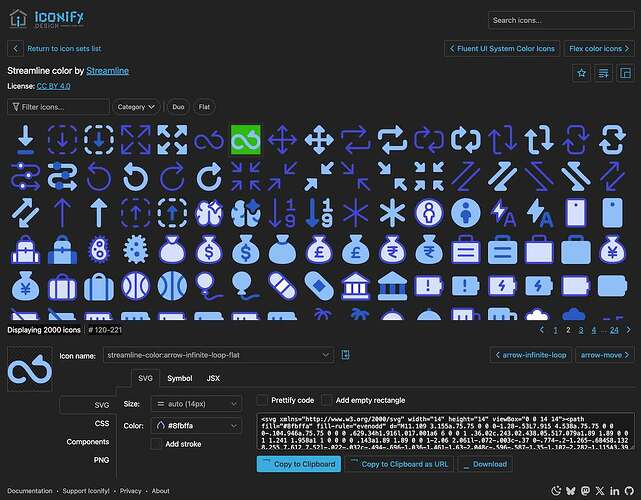Toggle the Duo filter chip
This screenshot has height=500, width=641.
tap(178, 107)
